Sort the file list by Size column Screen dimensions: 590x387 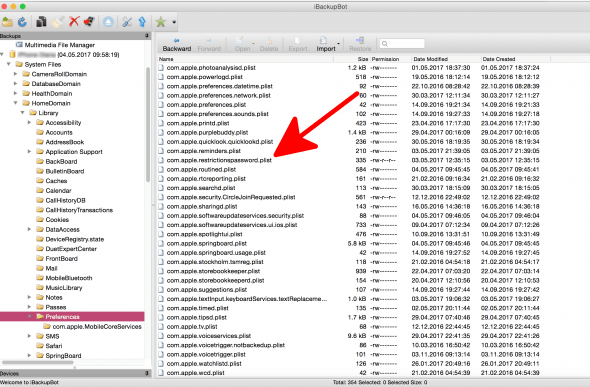351,59
